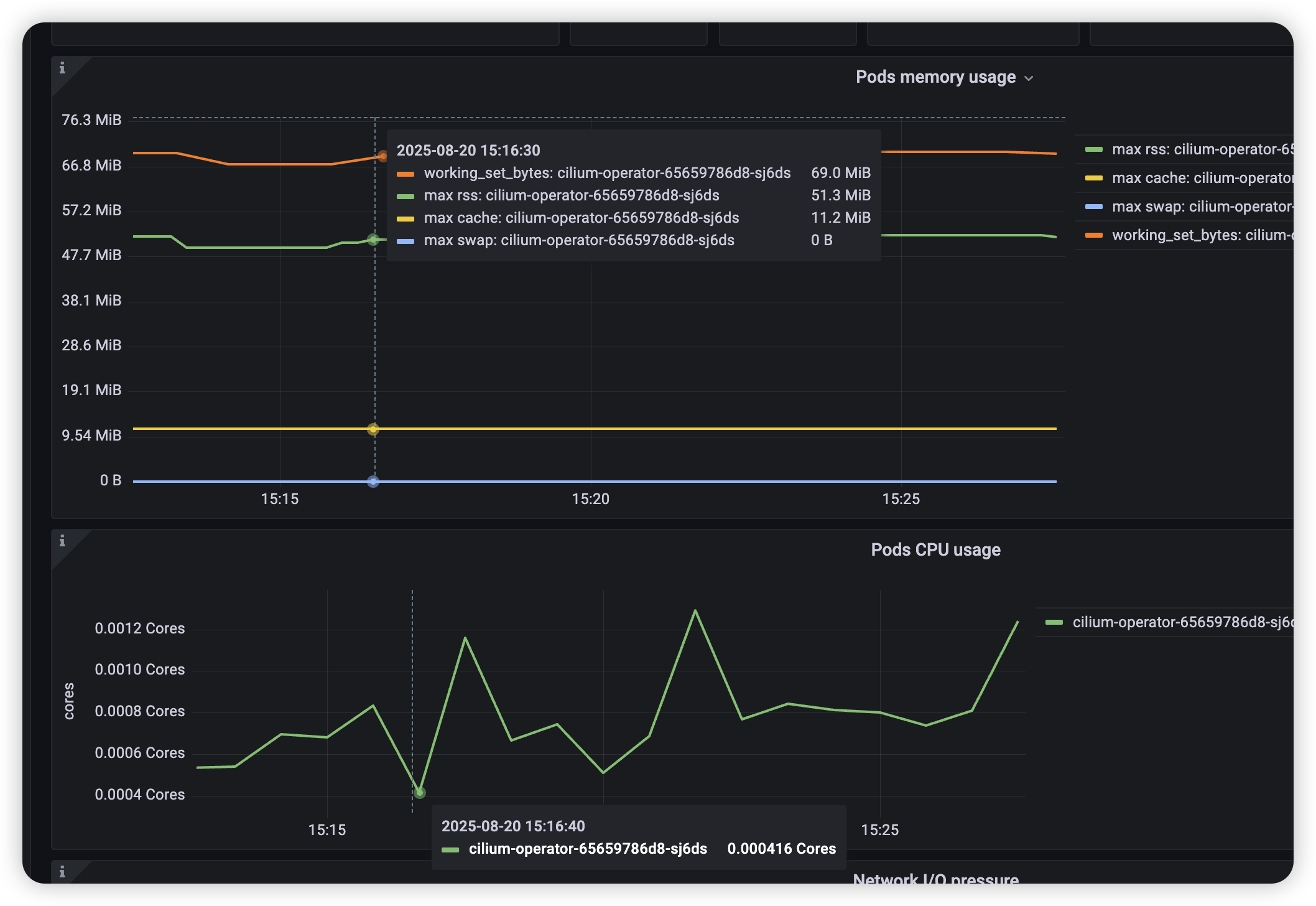Open chevron menu beside Pods memory usage
The image size is (1316, 906).
point(1029,78)
